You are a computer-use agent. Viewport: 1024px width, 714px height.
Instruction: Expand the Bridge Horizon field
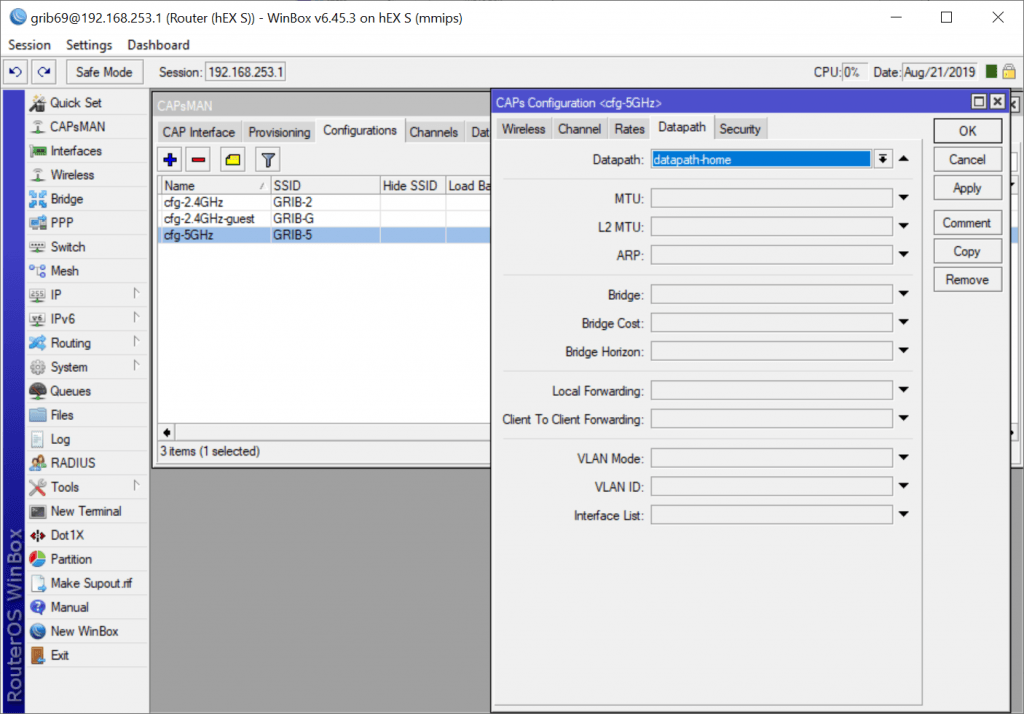point(904,351)
